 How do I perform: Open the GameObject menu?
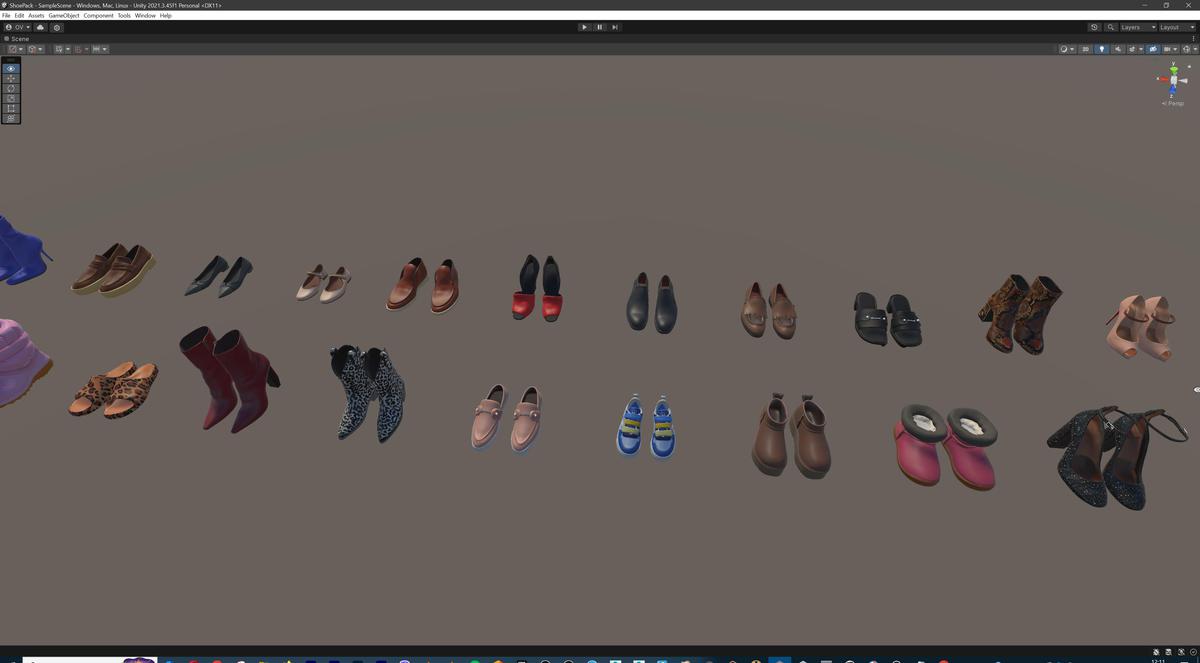pyautogui.click(x=64, y=15)
